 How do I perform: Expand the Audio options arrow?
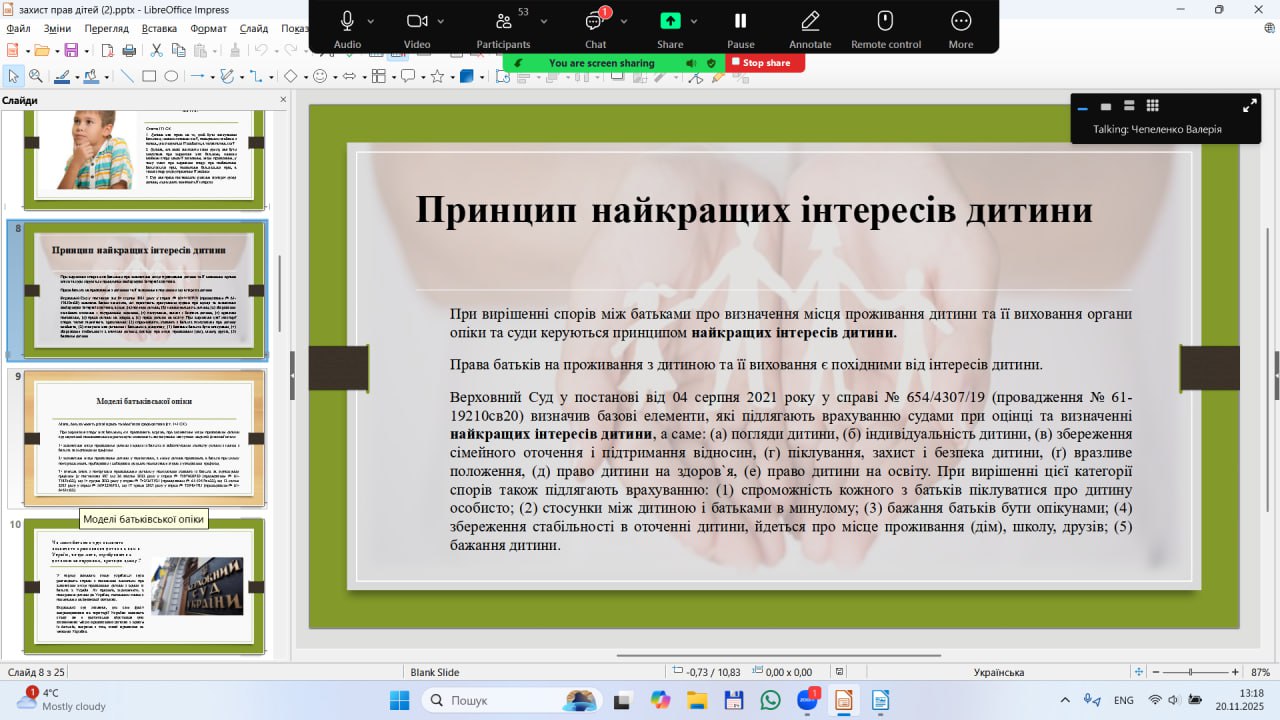tap(371, 21)
